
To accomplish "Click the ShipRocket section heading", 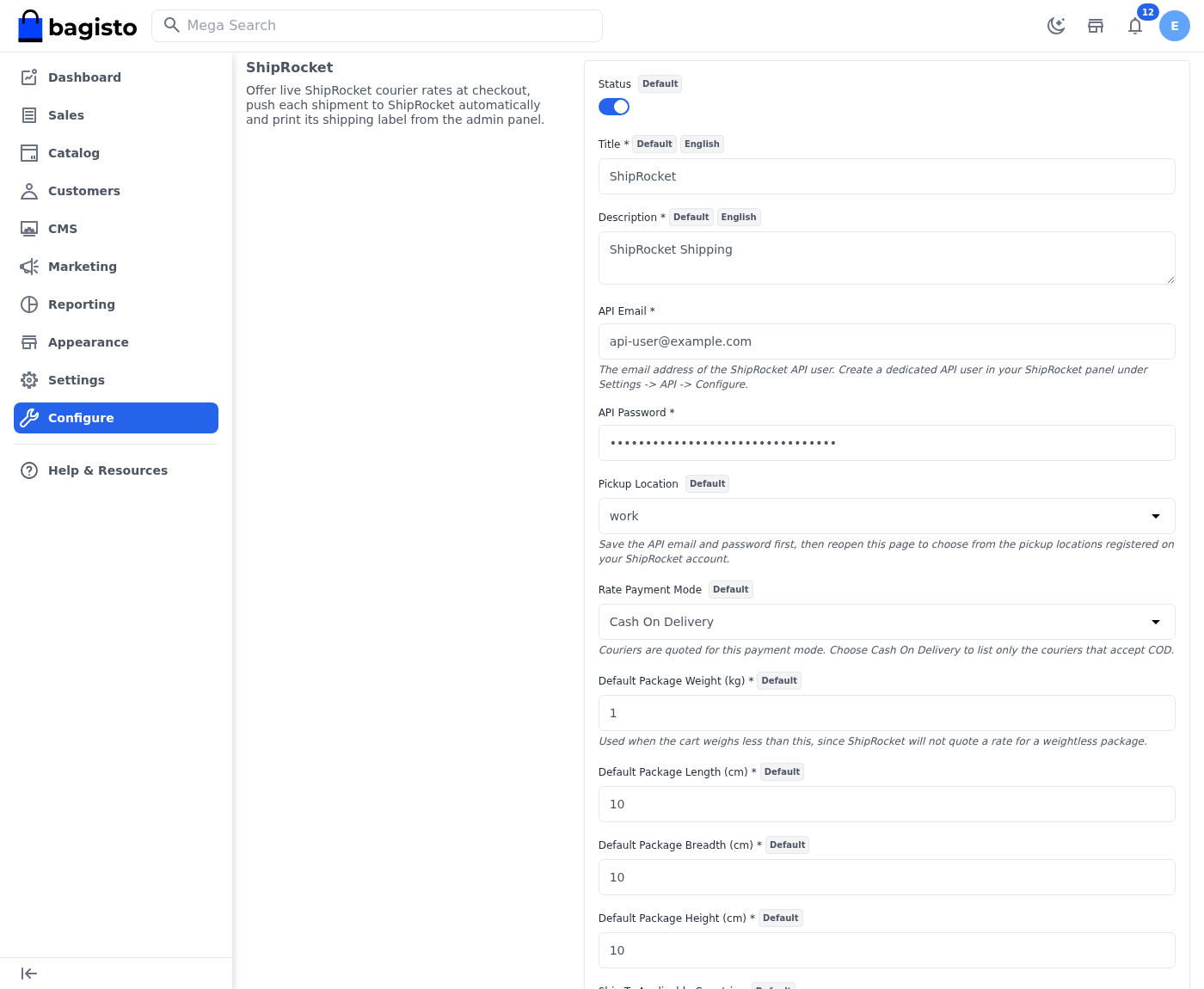I will pos(289,67).
